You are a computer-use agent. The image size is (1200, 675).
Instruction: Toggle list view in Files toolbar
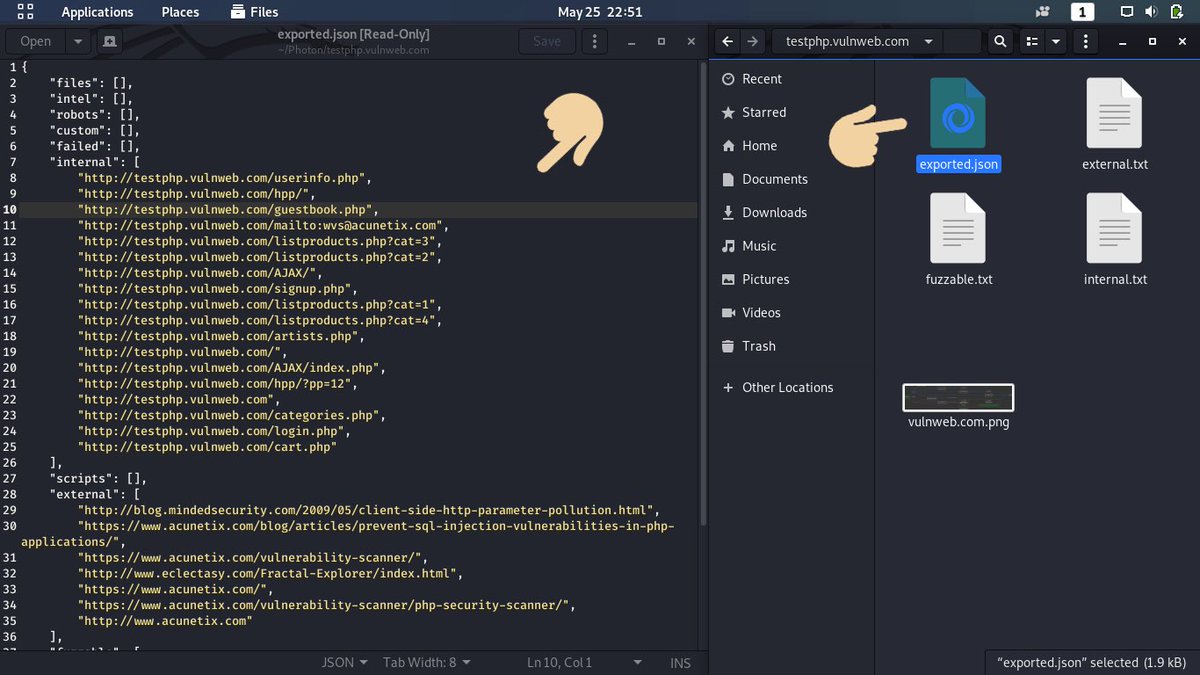coord(1031,41)
